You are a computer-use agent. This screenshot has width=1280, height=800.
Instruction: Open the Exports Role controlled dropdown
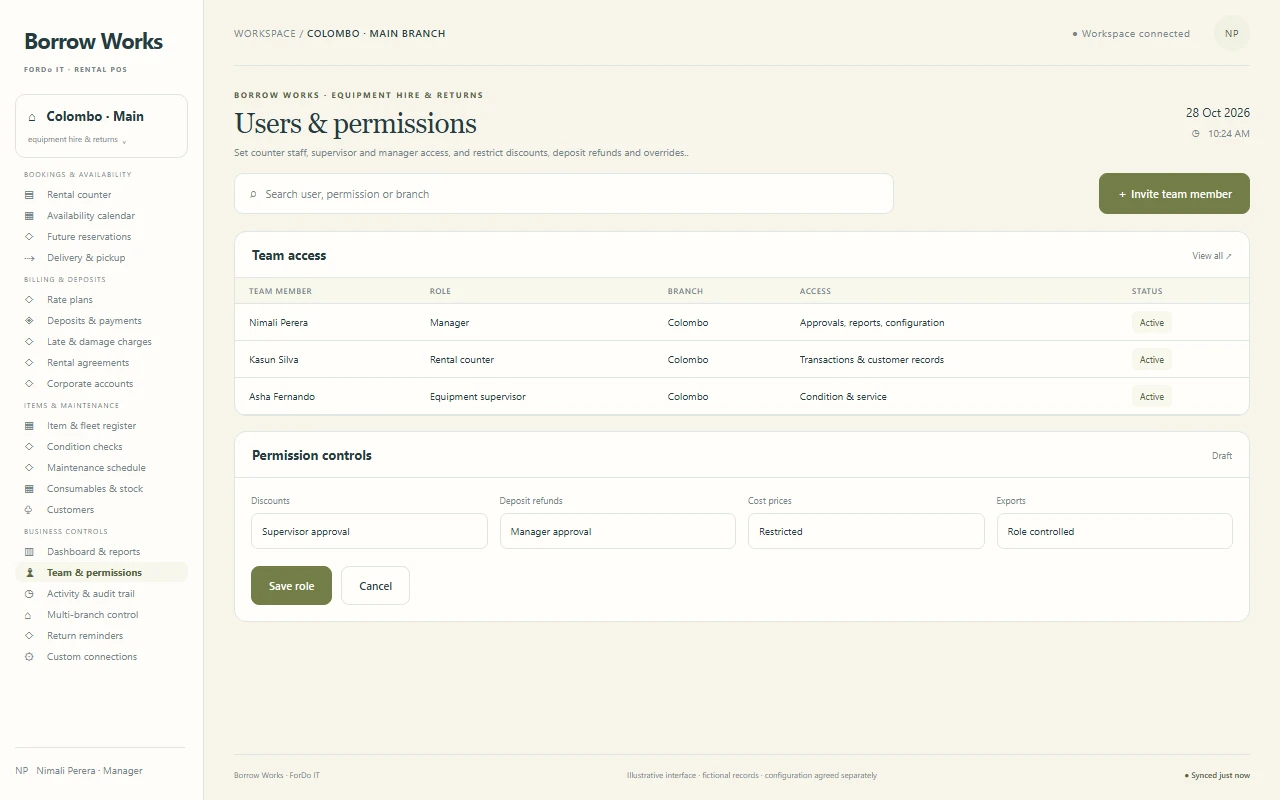coord(1114,532)
